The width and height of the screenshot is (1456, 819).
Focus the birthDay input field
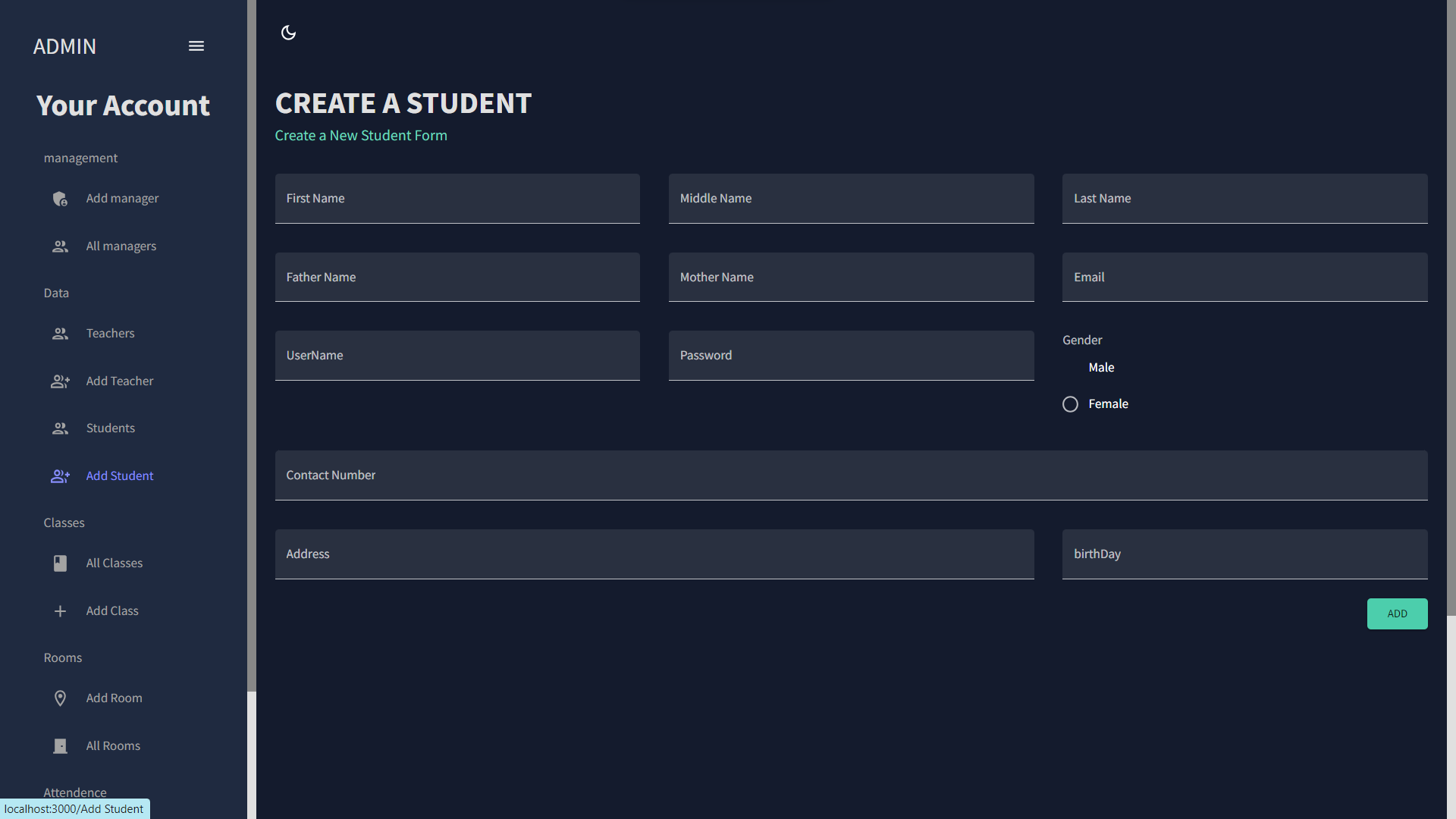(1244, 554)
